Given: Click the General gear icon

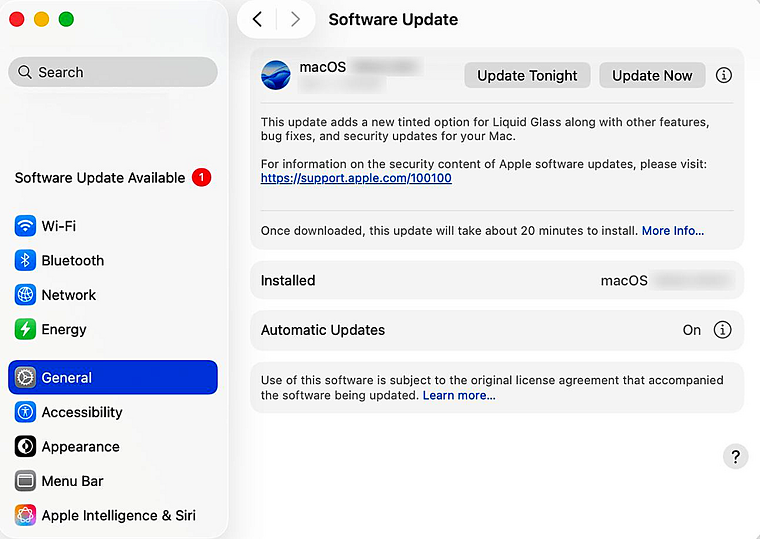Looking at the screenshot, I should (x=25, y=378).
